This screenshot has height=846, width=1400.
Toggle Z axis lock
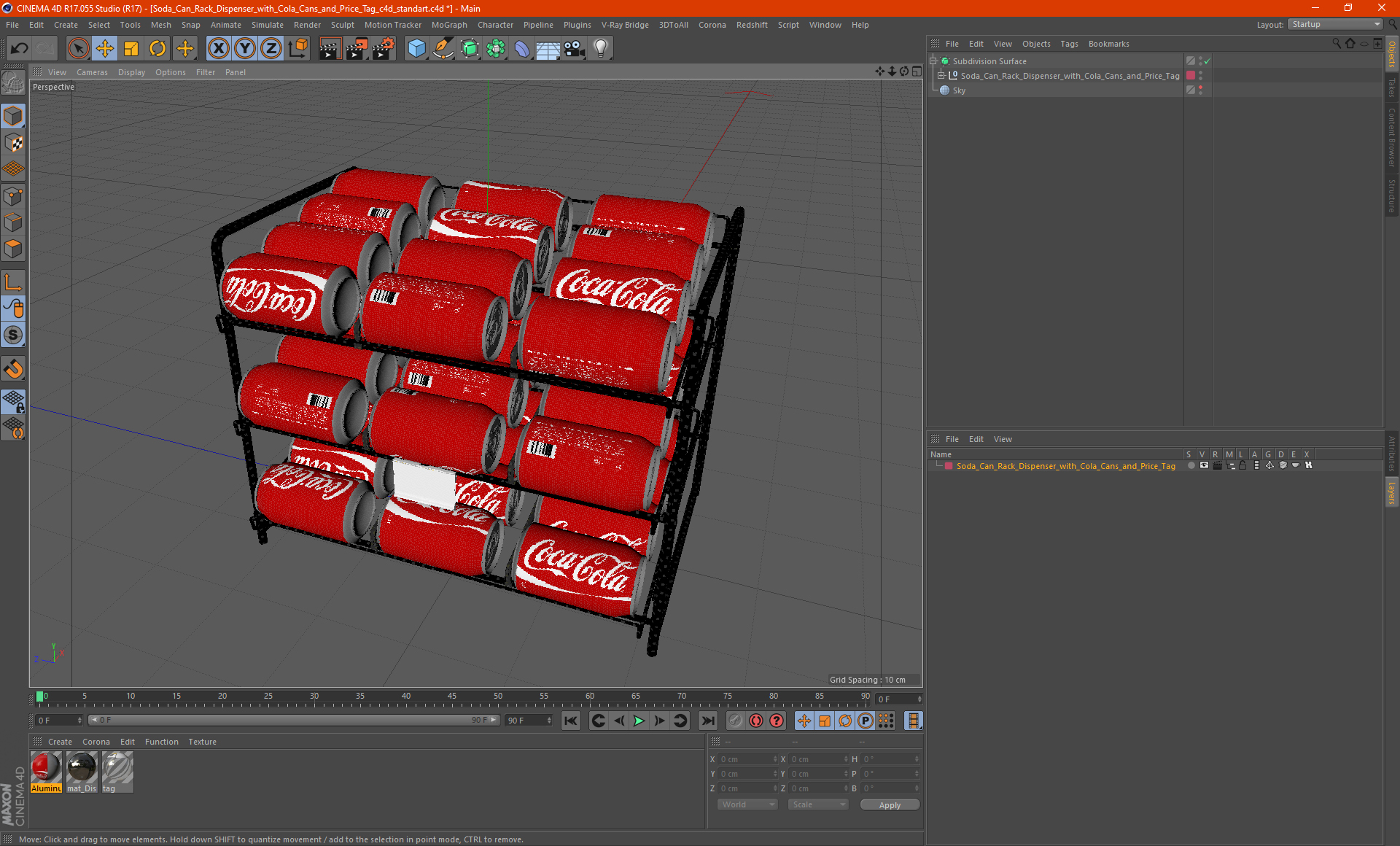[x=271, y=49]
